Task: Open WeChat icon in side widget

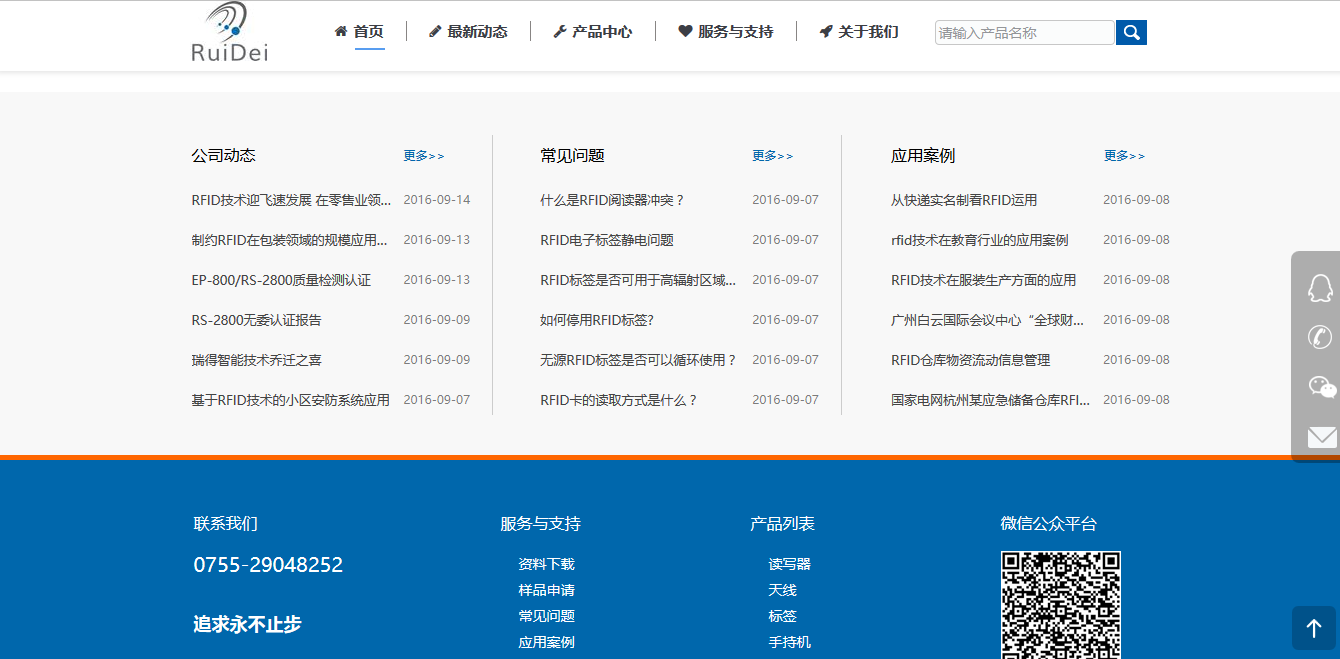Action: (1321, 387)
